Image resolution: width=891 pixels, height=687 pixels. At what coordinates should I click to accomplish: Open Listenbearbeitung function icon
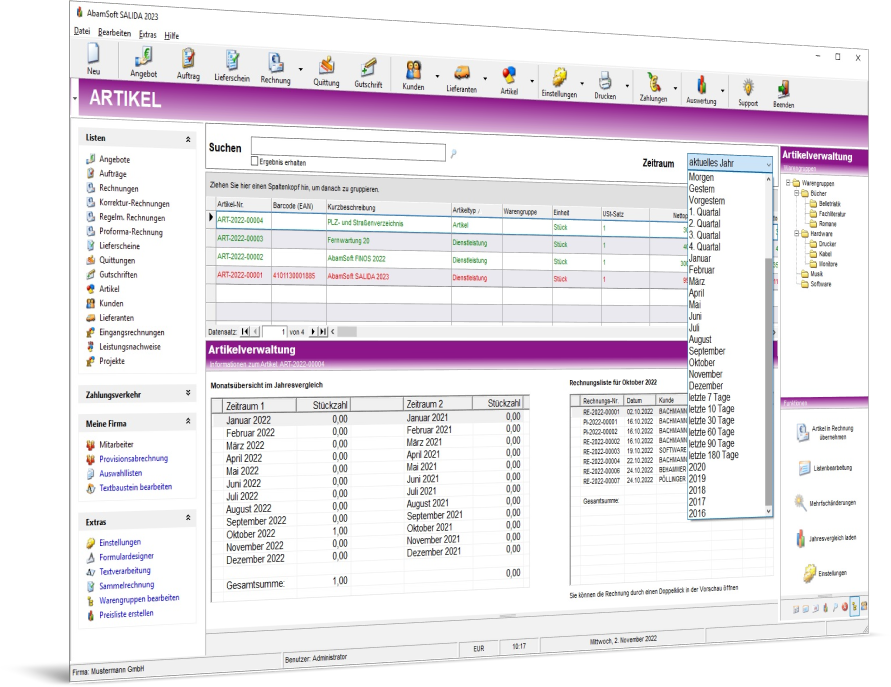pos(804,468)
